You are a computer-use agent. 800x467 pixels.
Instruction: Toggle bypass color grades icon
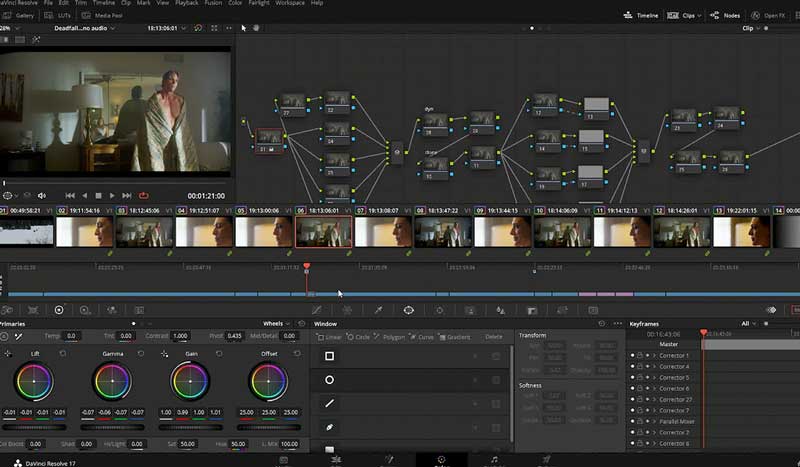[198, 28]
